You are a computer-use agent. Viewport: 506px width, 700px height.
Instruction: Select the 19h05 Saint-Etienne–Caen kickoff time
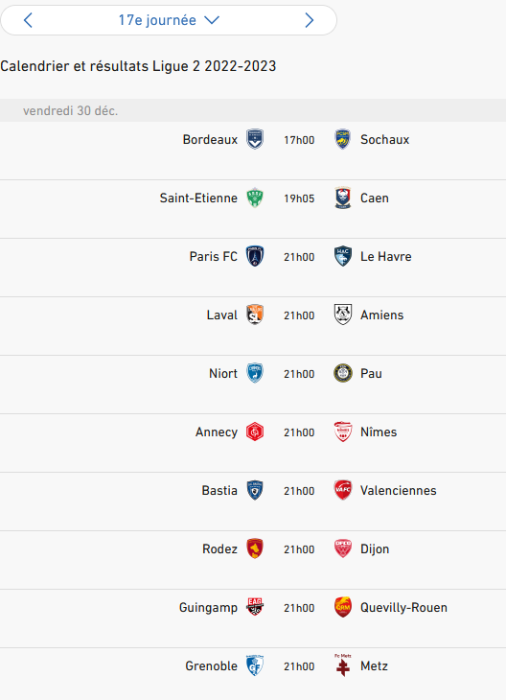pyautogui.click(x=299, y=198)
